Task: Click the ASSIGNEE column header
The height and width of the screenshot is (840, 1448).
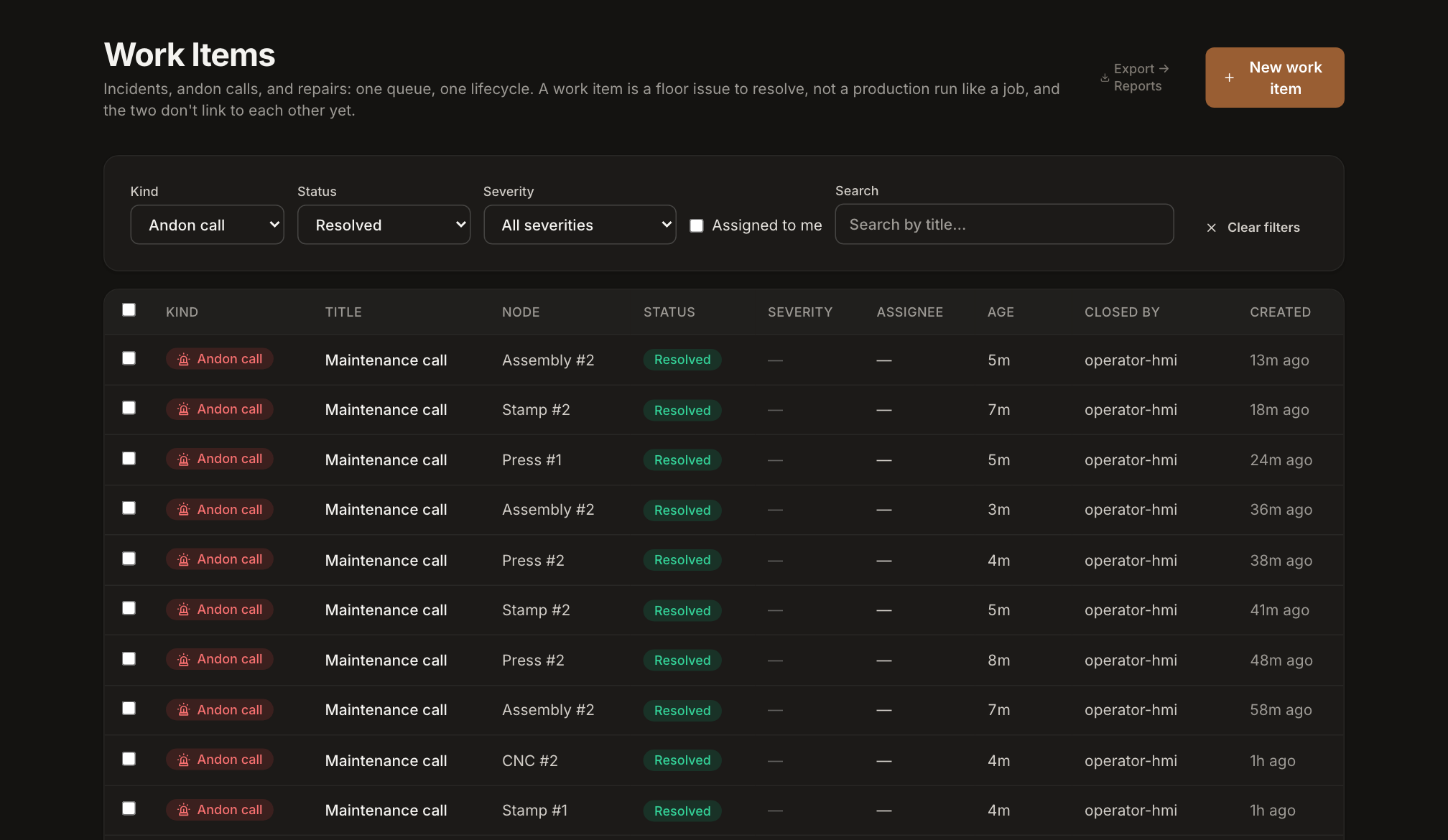Action: click(909, 312)
